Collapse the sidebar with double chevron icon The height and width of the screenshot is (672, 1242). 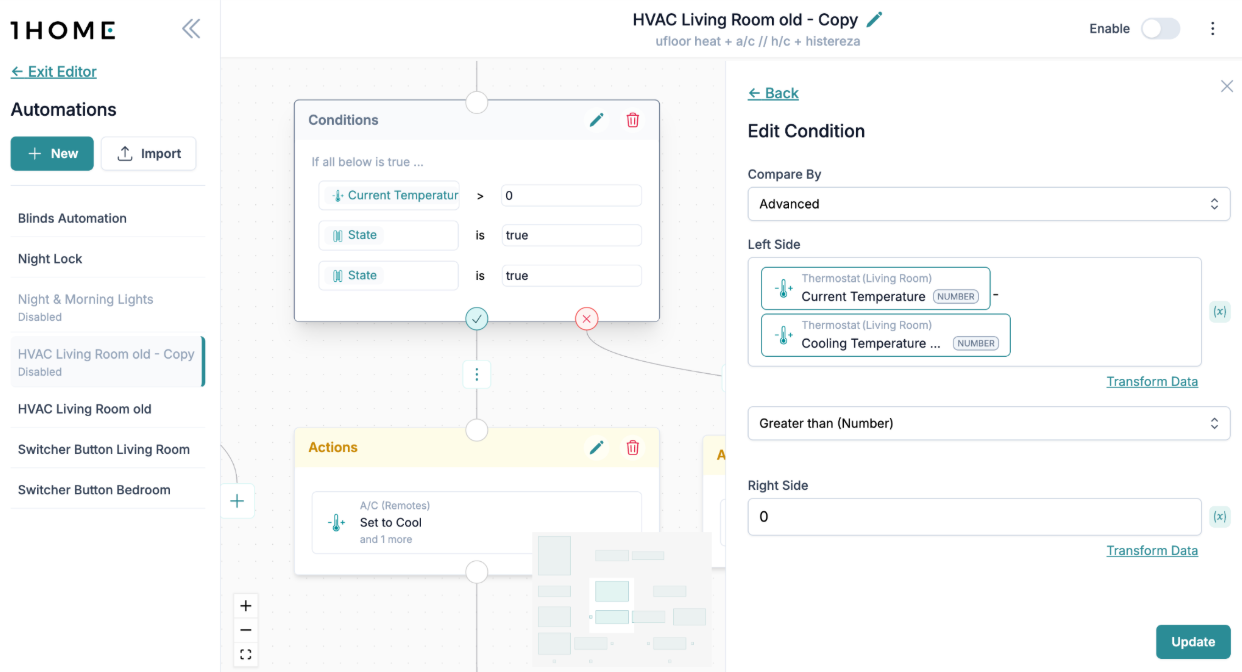click(x=191, y=29)
